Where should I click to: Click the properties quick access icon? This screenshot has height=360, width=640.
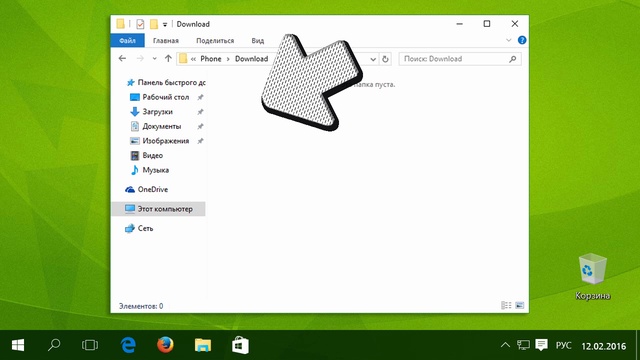pos(140,24)
